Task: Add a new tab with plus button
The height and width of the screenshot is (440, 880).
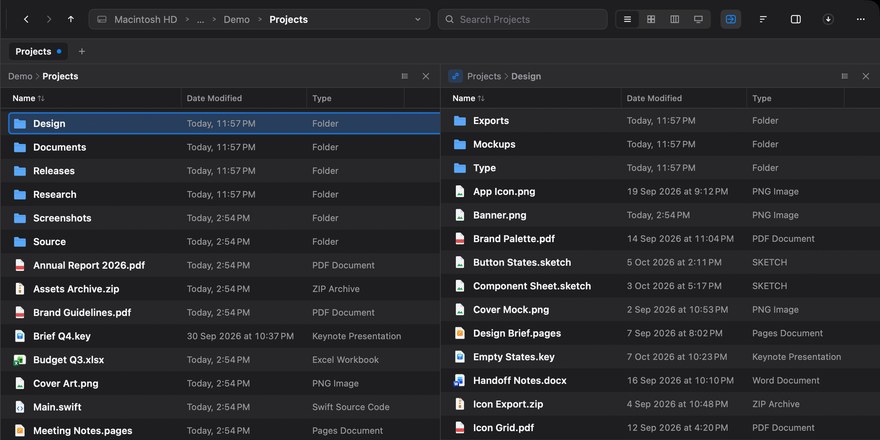Action: 82,51
